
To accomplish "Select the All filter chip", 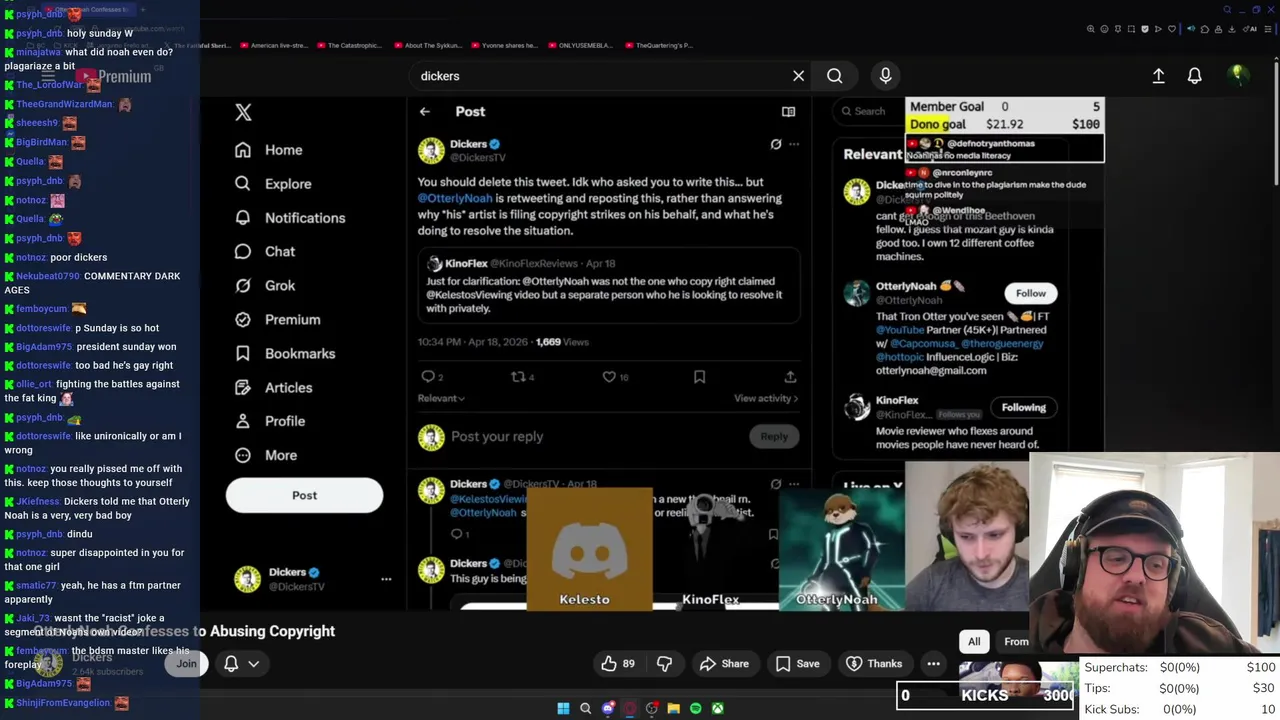I will [974, 642].
